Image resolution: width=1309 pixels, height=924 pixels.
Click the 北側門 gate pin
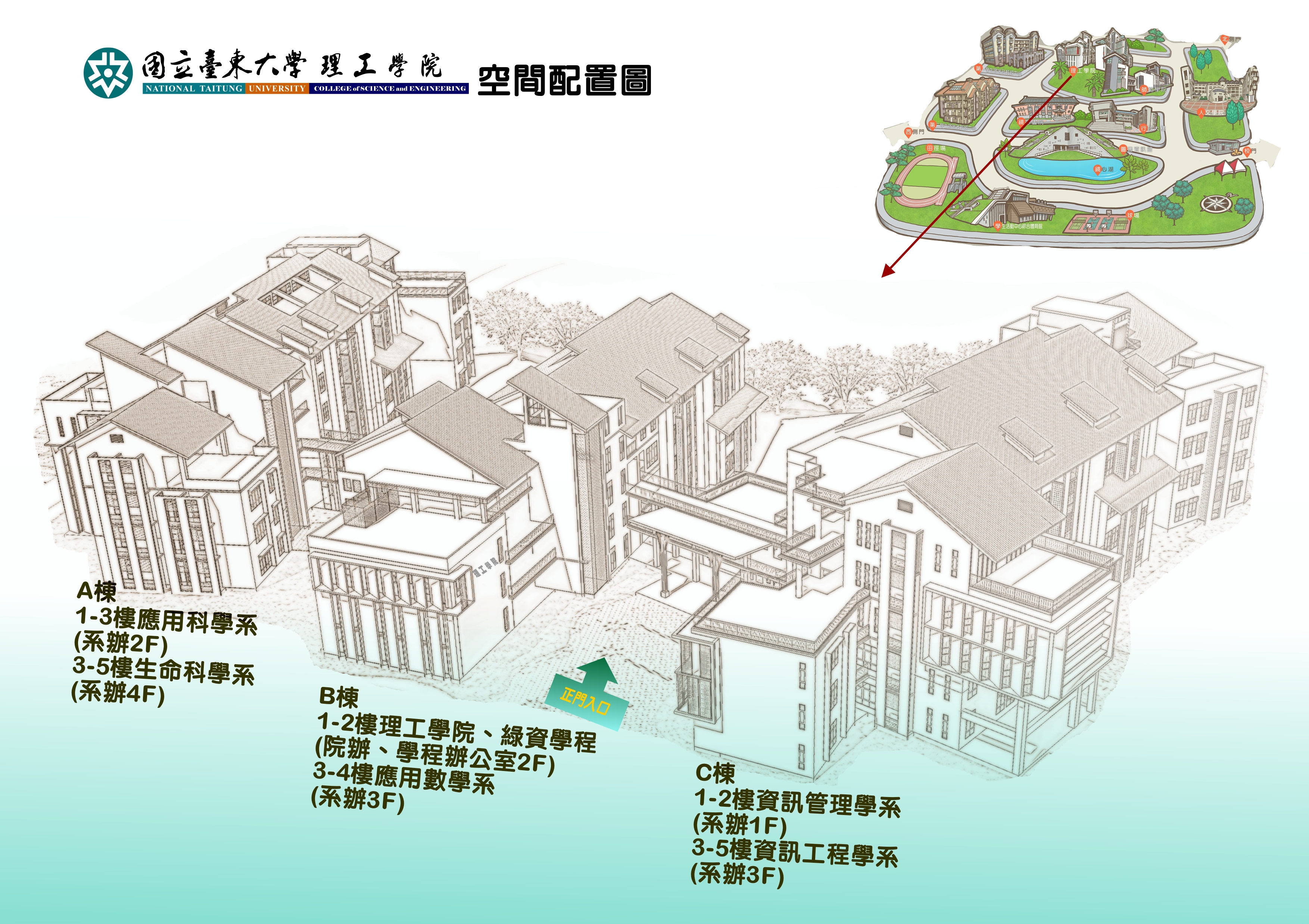click(x=1225, y=39)
